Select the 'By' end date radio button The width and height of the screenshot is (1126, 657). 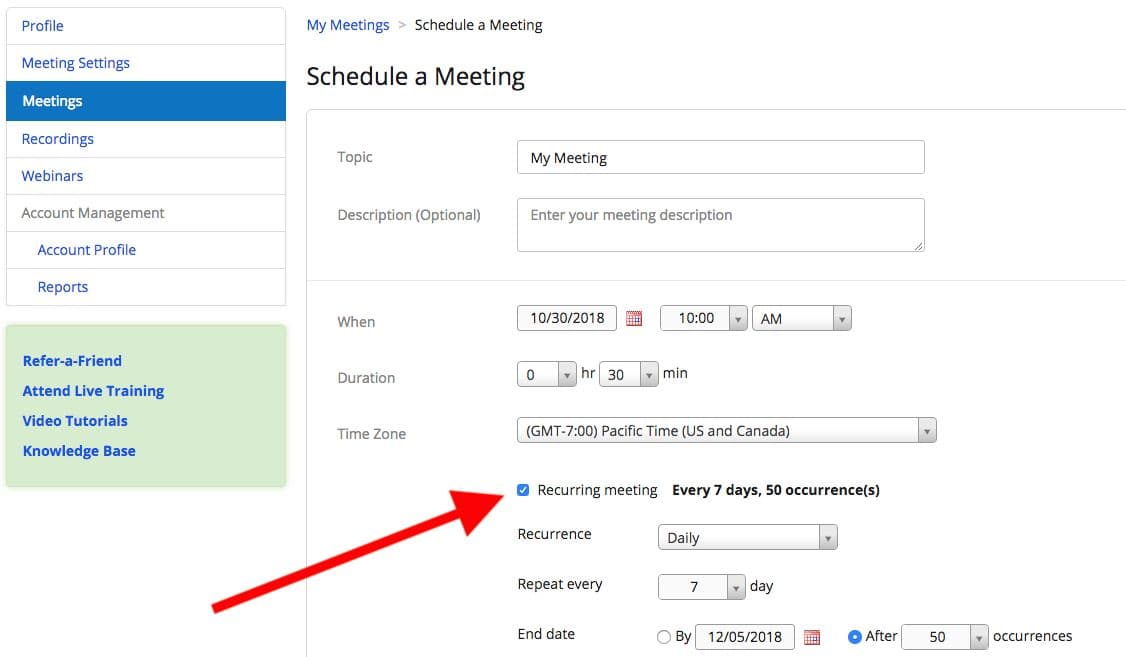click(x=664, y=637)
